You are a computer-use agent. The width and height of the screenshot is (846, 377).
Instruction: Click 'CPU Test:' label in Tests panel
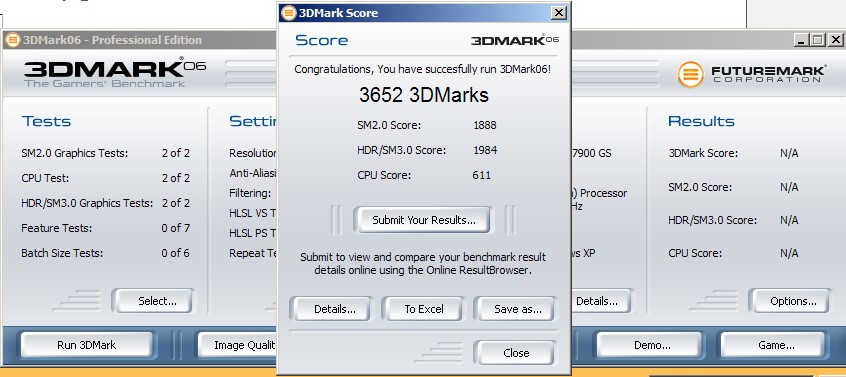(x=45, y=178)
